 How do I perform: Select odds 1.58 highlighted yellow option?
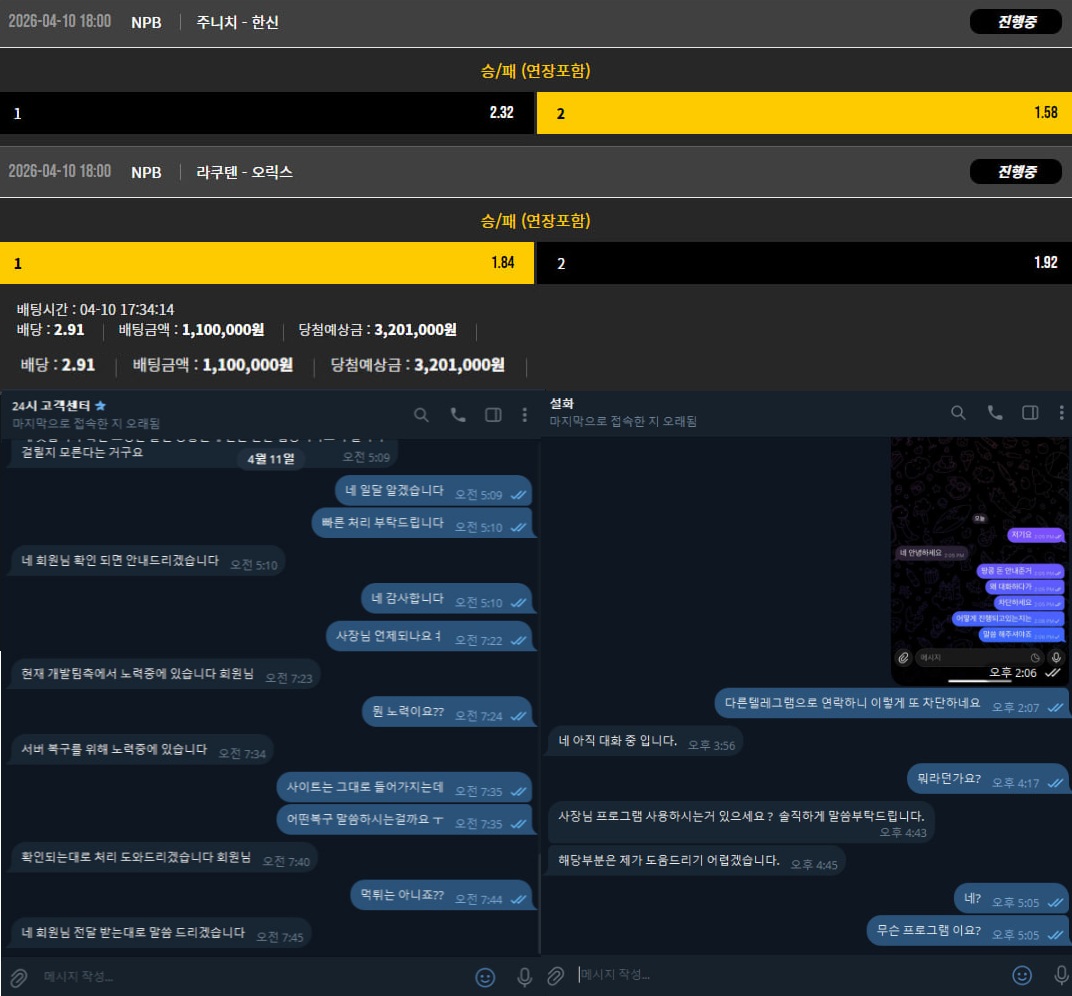(804, 113)
